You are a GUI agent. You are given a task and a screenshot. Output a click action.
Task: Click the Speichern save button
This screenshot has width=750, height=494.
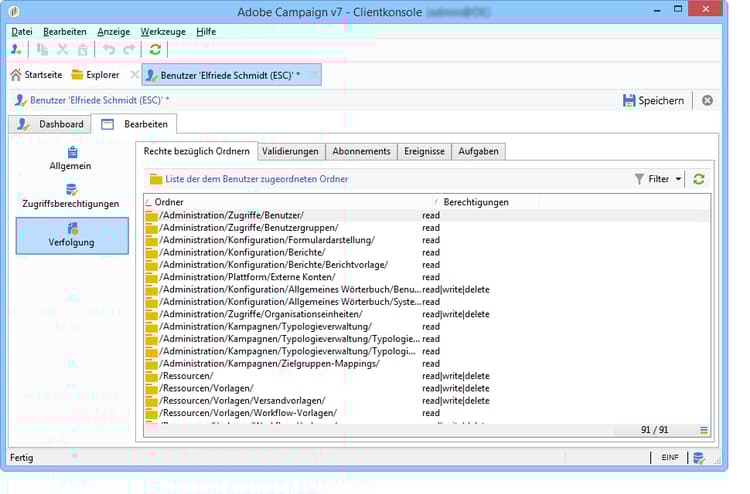653,100
